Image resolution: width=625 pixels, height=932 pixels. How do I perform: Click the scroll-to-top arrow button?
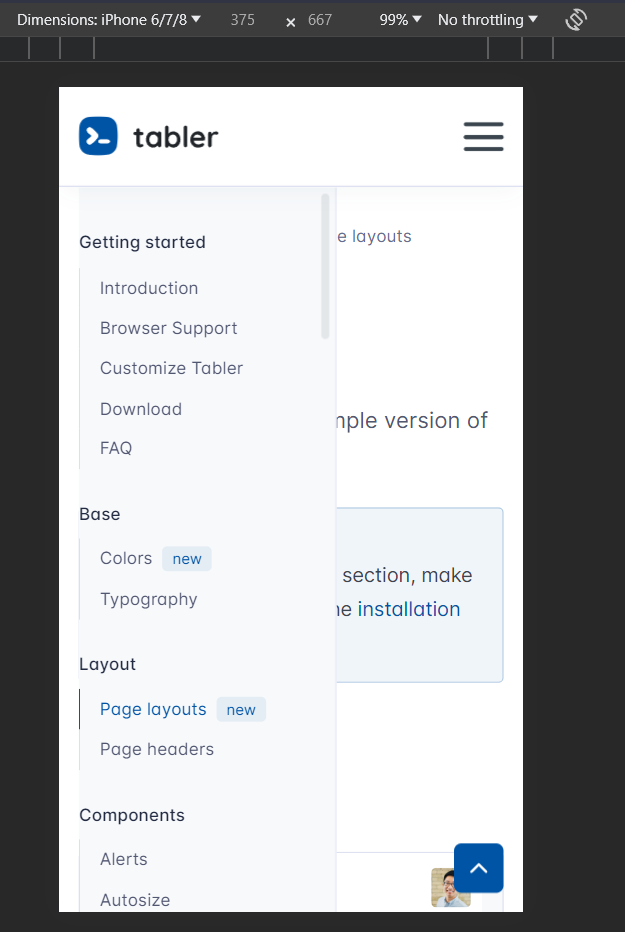(x=478, y=867)
